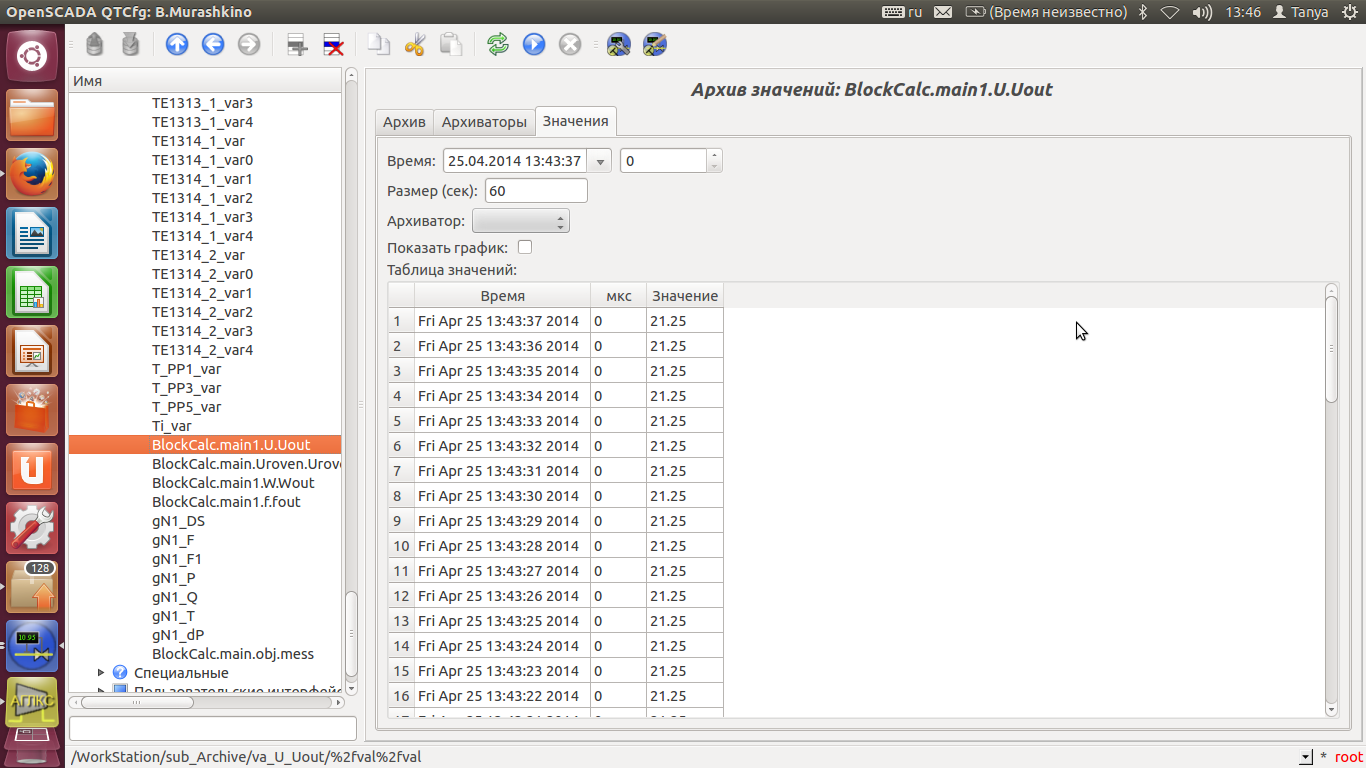Screen dimensions: 1366x768
Task: Click the Load from database toolbar icon
Action: [x=94, y=44]
